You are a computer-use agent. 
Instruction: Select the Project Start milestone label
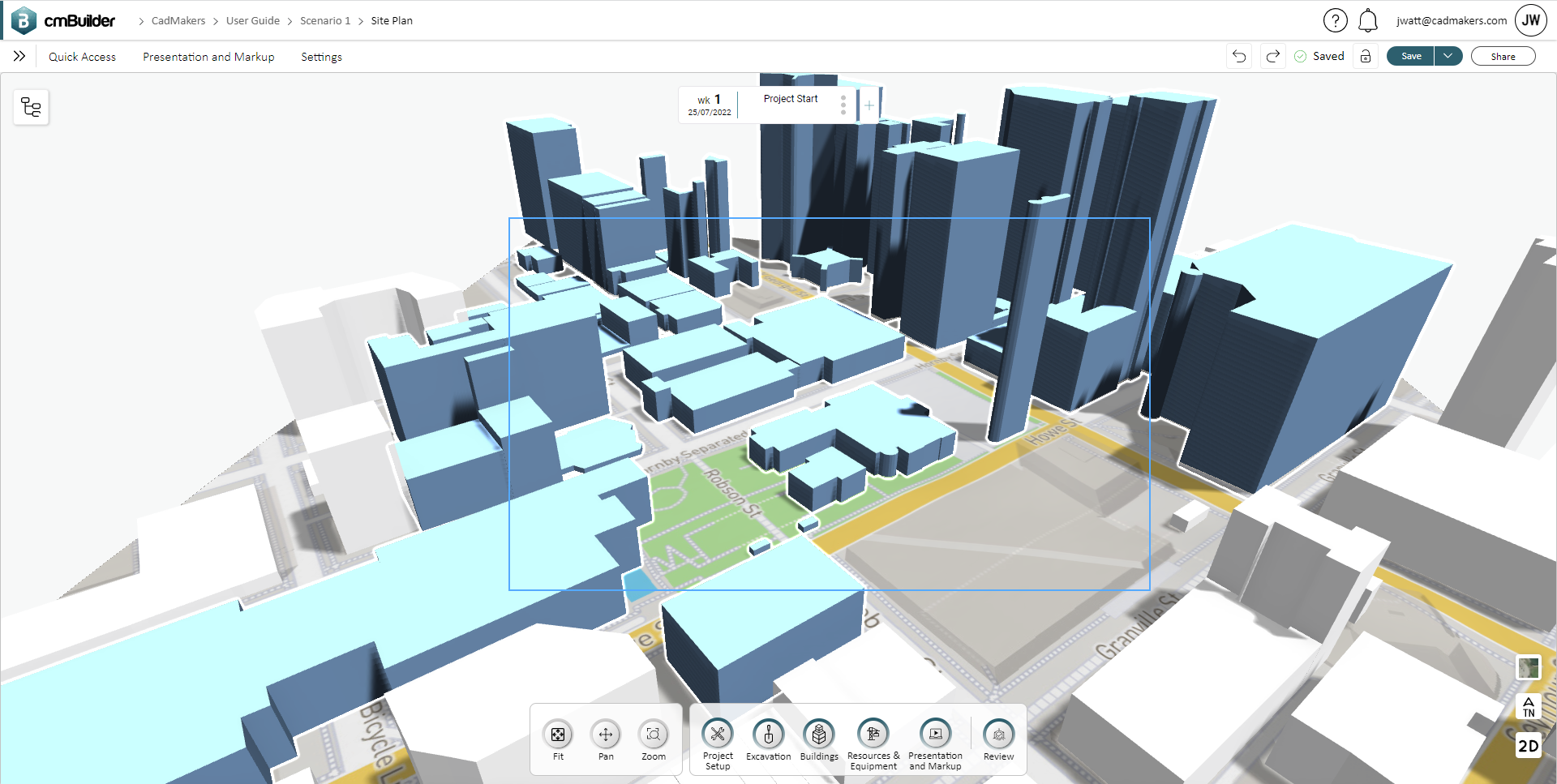(x=791, y=99)
